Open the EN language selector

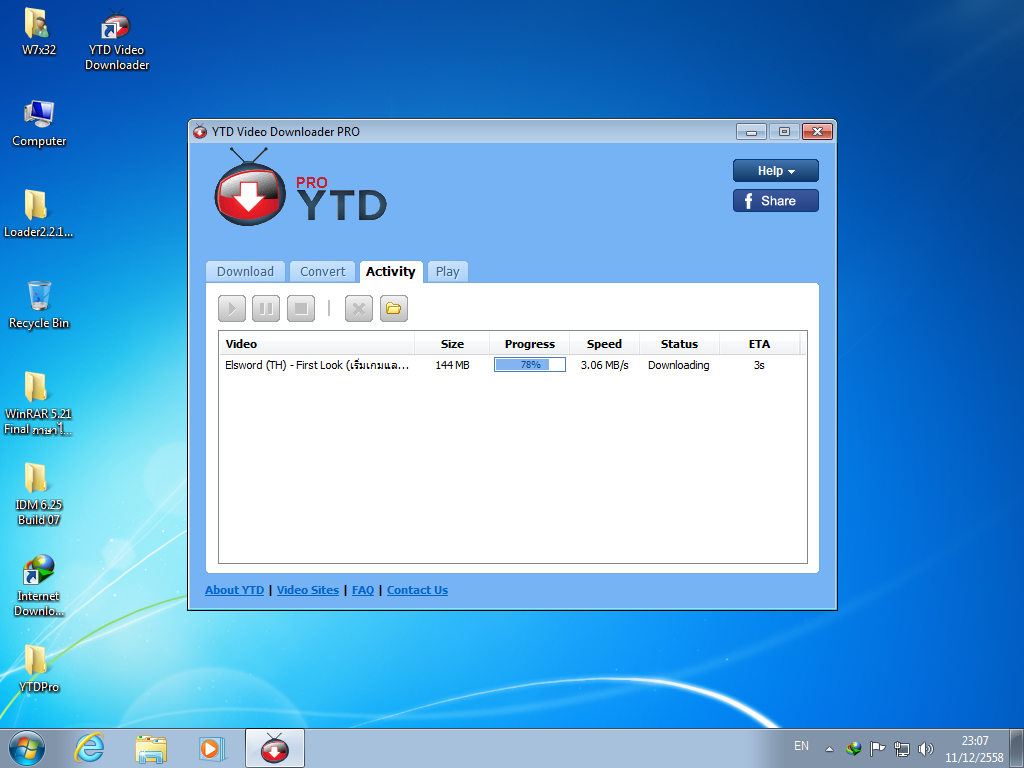801,746
